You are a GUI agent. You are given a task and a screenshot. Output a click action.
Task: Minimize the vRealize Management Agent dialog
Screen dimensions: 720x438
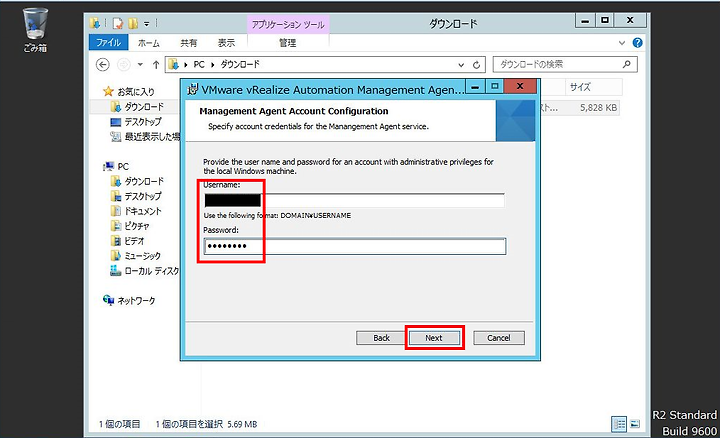point(475,86)
